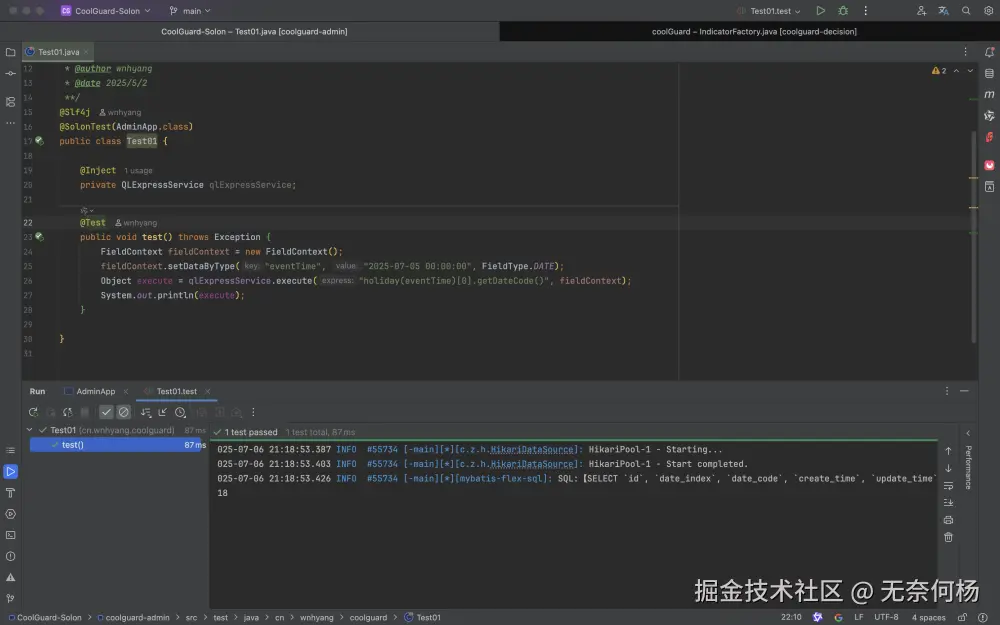The height and width of the screenshot is (625, 1000).
Task: Toggle file read-only lock in status bar
Action: [x=962, y=617]
